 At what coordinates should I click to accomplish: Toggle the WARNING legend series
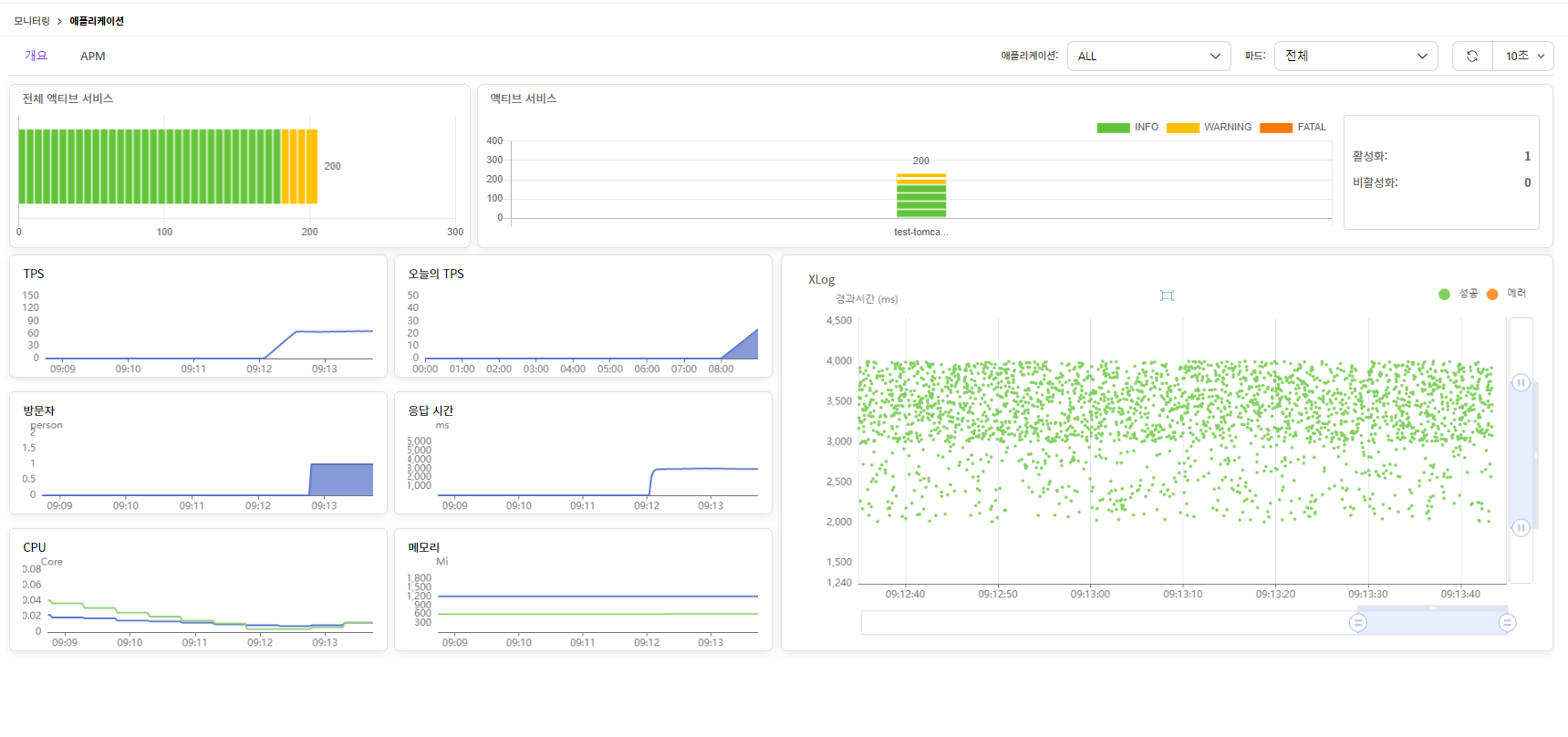pos(1209,128)
